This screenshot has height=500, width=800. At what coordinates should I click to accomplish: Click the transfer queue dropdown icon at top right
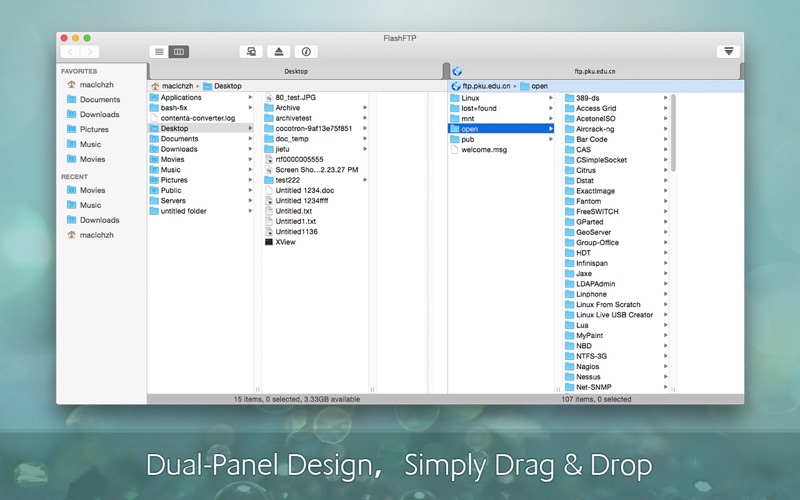pos(729,52)
